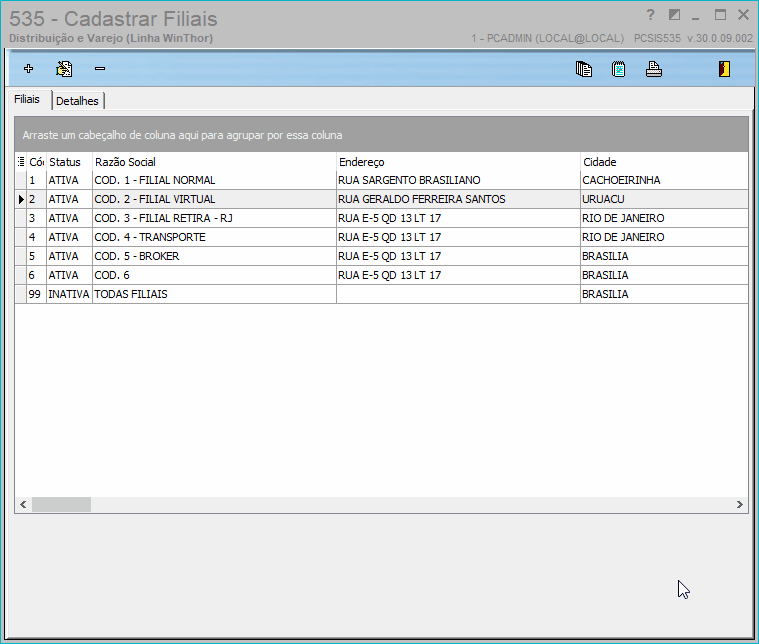Click BRASILIA in the TODAS FILIAIS row

664,294
